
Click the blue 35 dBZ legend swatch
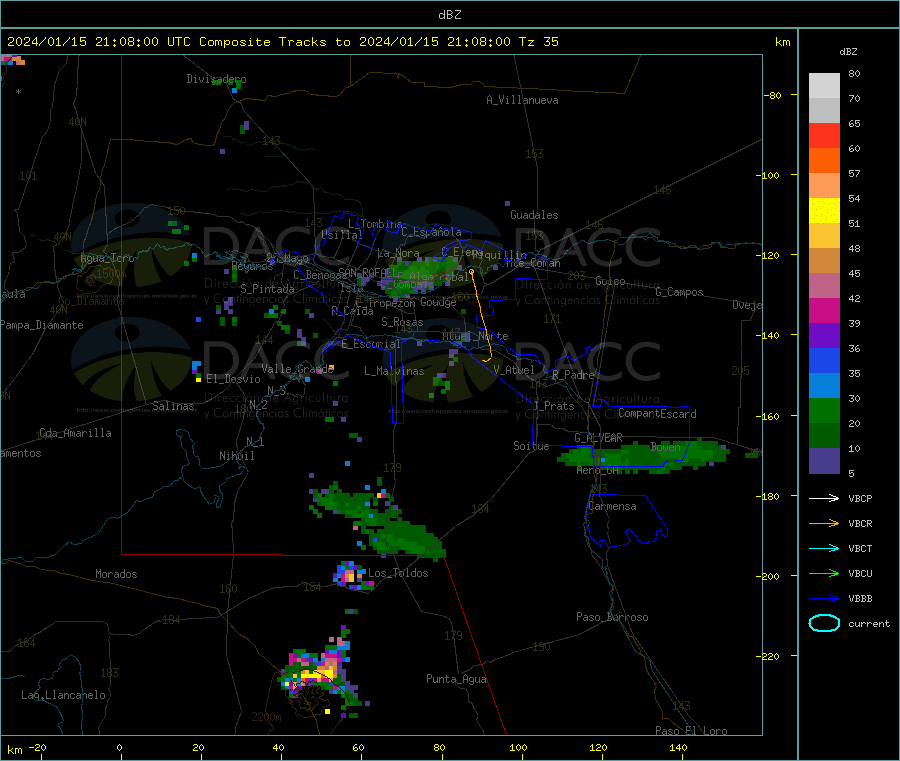[x=824, y=360]
